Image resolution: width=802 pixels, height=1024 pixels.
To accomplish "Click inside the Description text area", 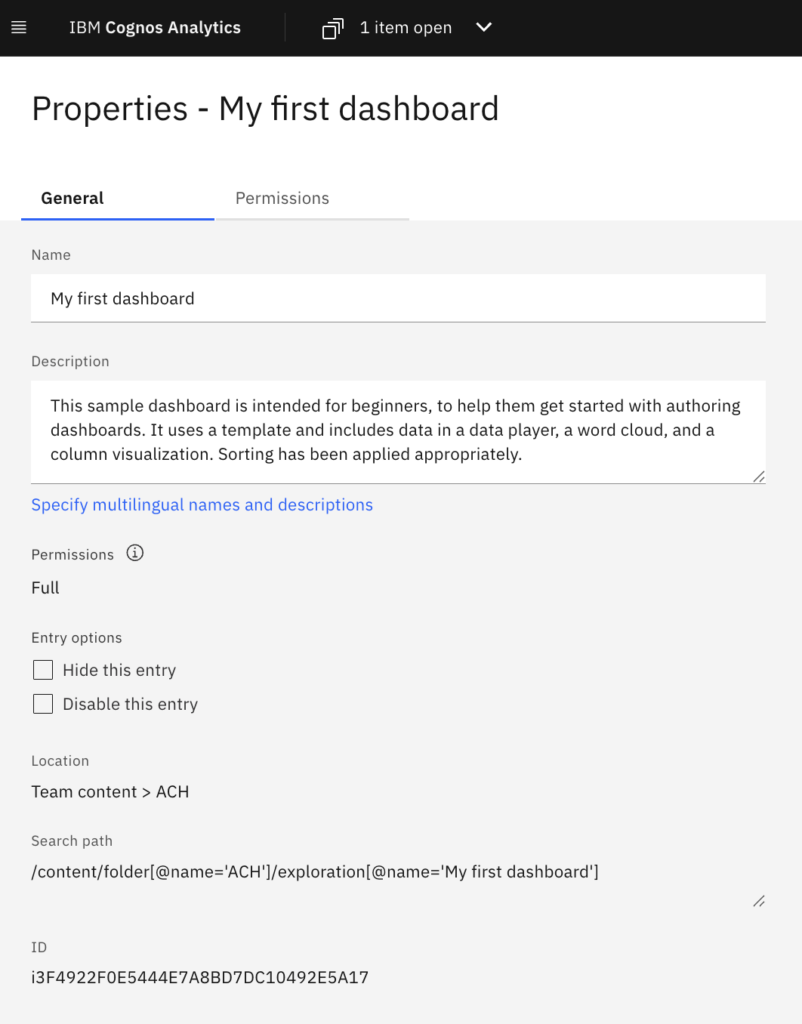I will click(x=398, y=431).
